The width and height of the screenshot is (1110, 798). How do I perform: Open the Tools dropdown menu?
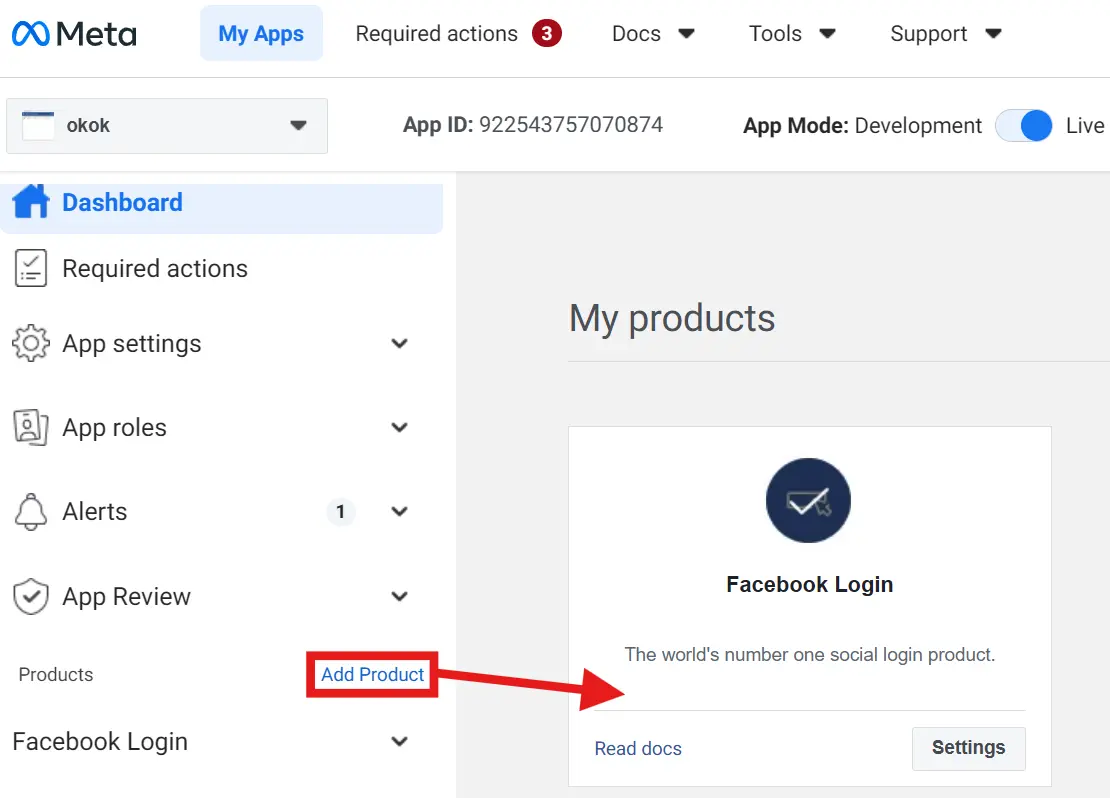coord(792,33)
